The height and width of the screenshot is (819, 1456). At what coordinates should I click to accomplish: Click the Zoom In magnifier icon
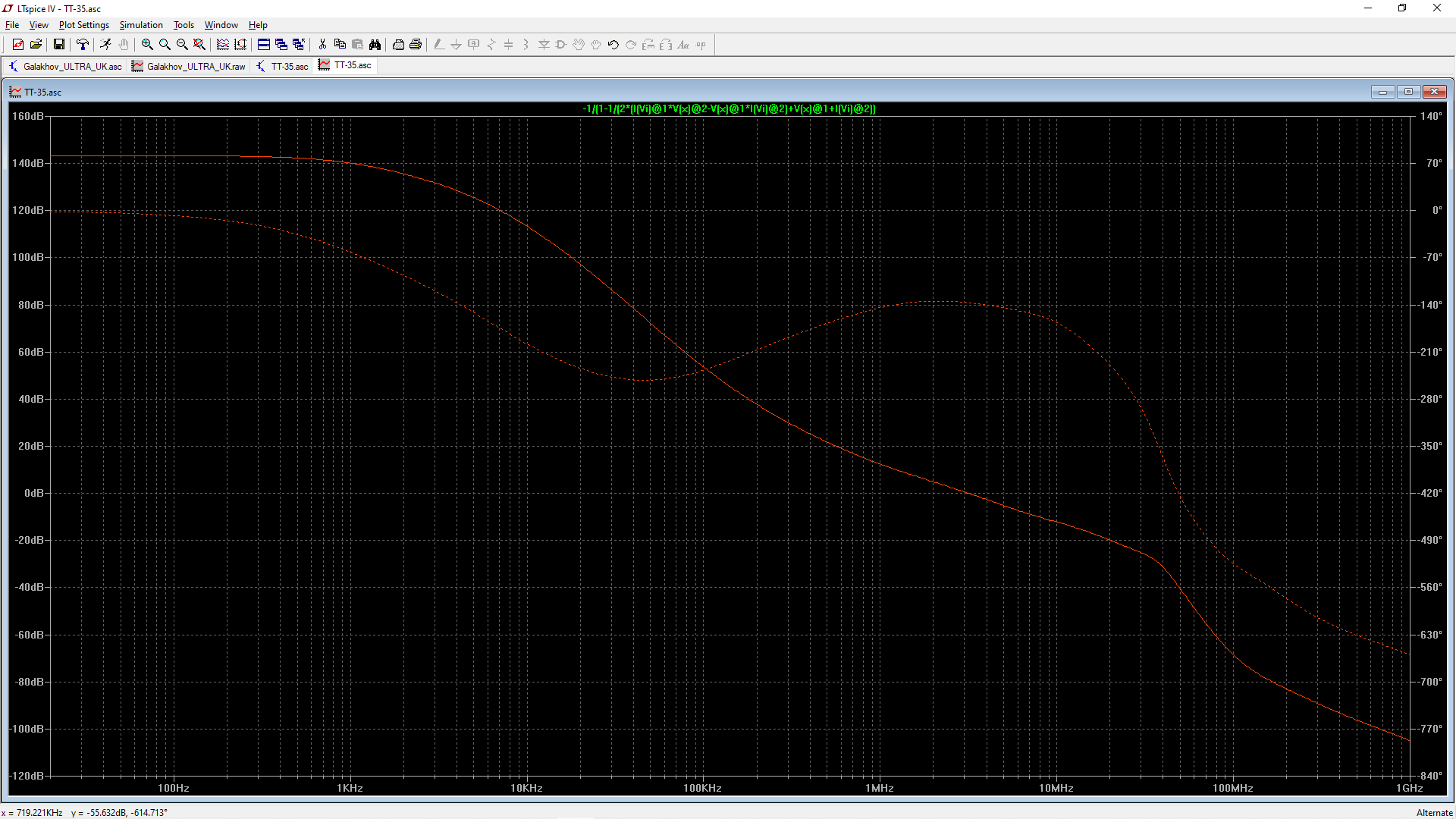(x=147, y=45)
